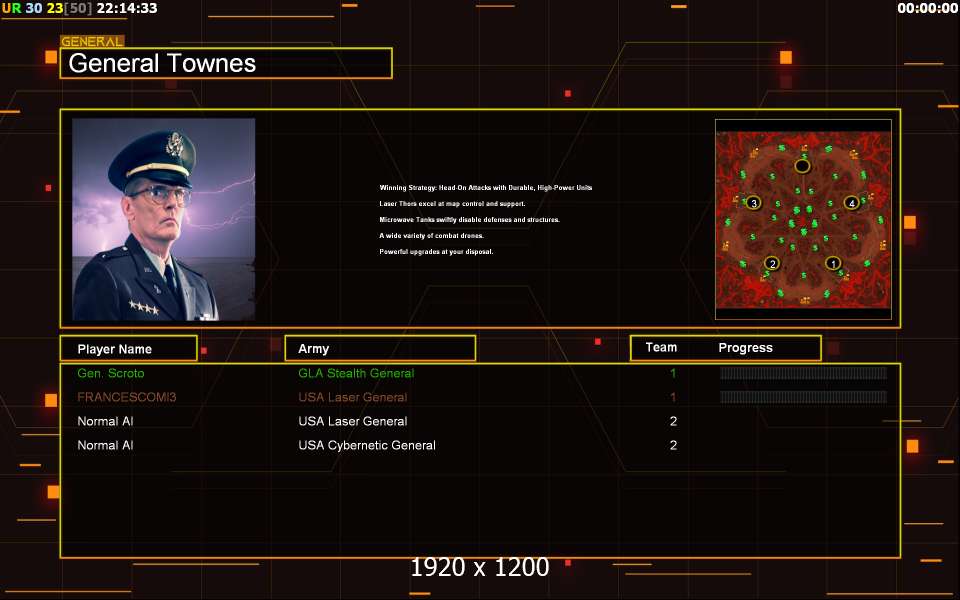Click the USA Cybernetic General army entry
Viewport: 960px width, 600px height.
[367, 445]
